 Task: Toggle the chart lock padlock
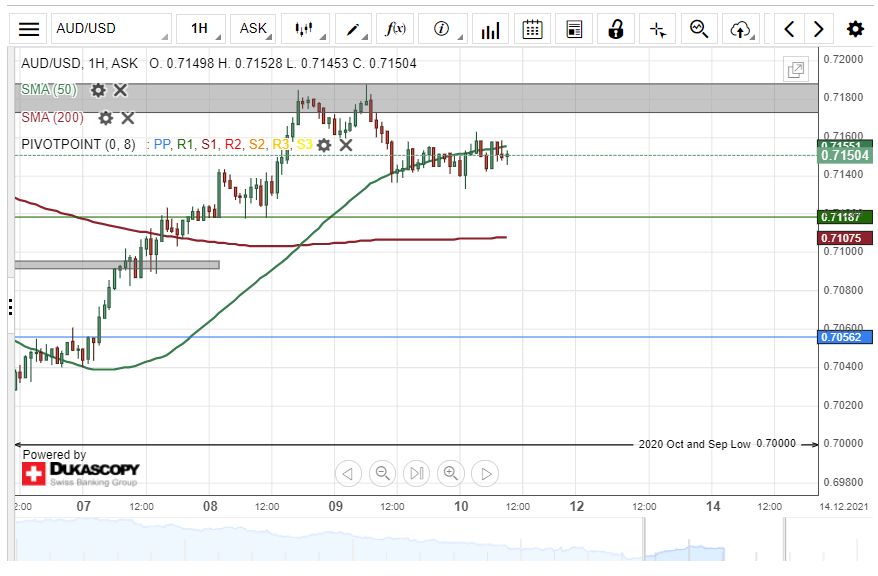coord(617,29)
